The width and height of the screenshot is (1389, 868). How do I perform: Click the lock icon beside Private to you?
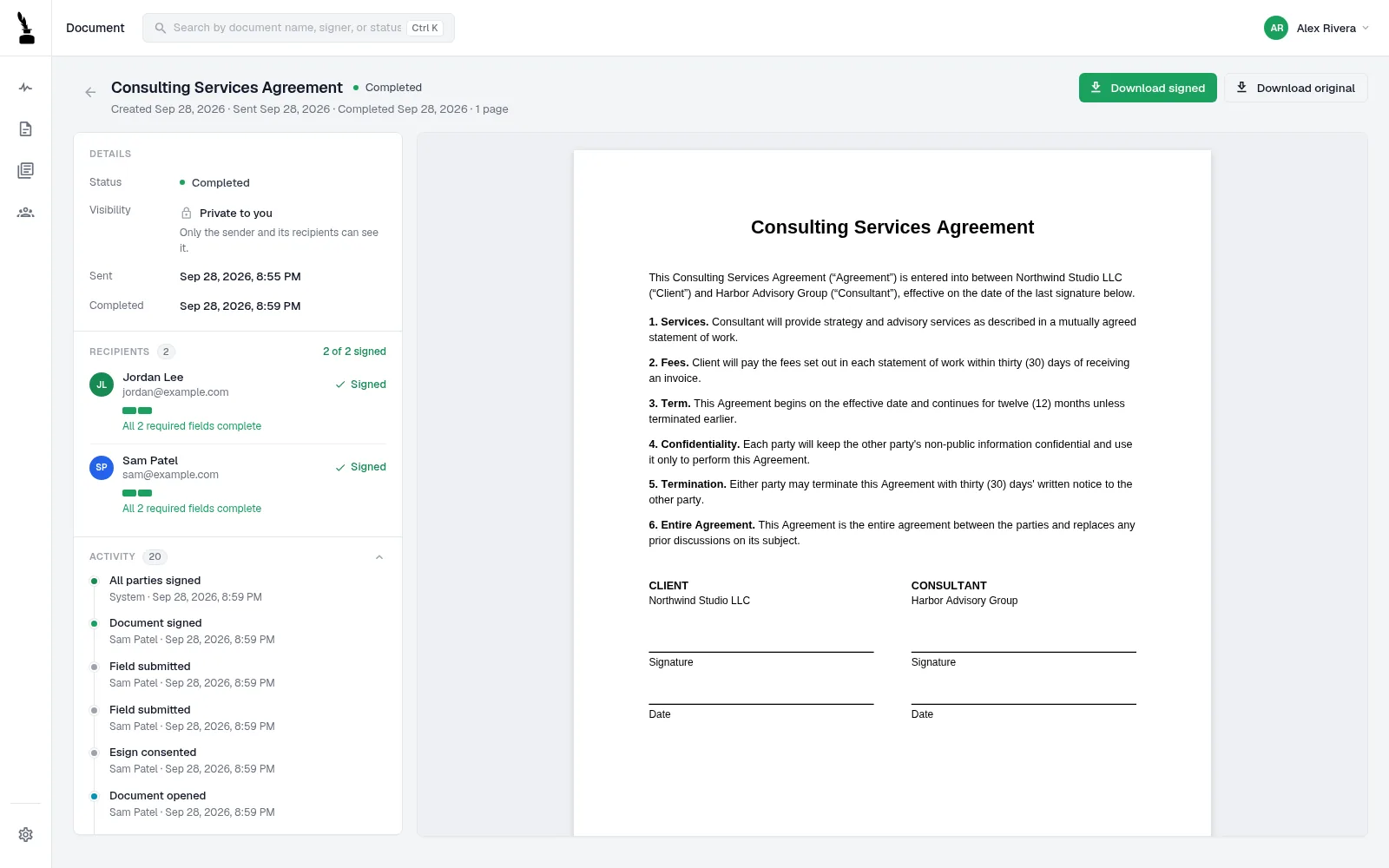point(187,213)
